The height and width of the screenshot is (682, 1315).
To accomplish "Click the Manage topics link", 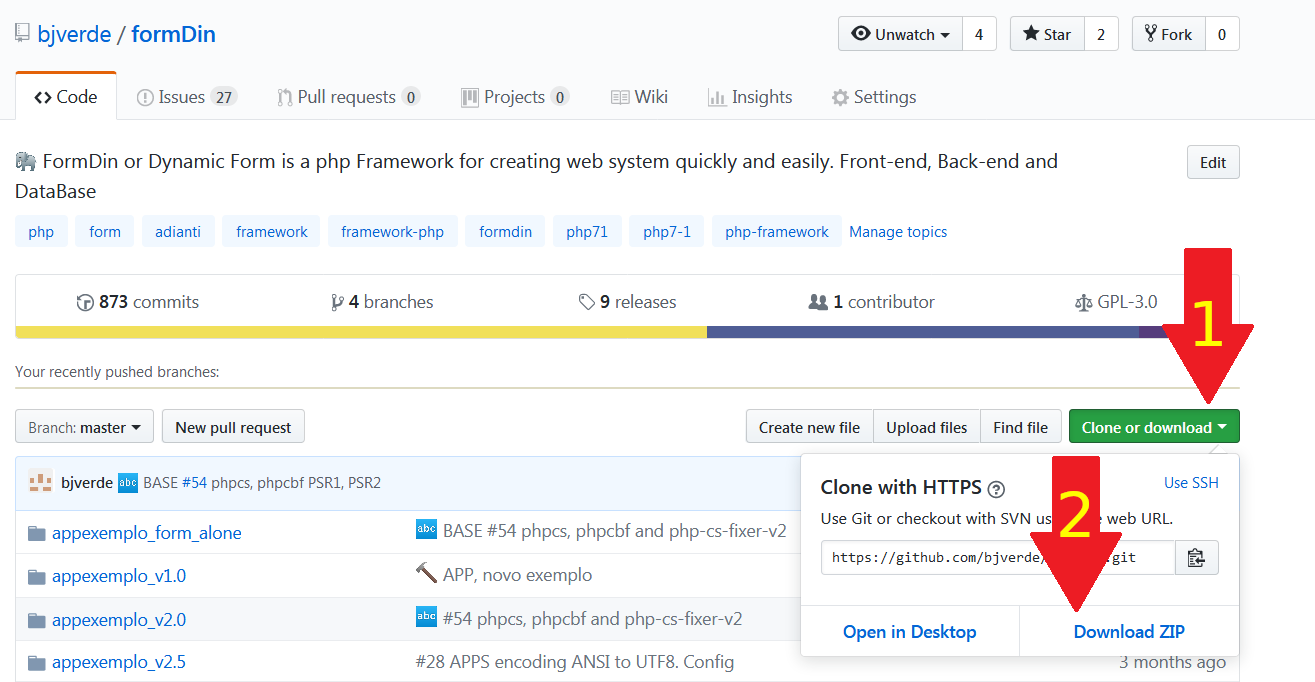I will tap(898, 231).
